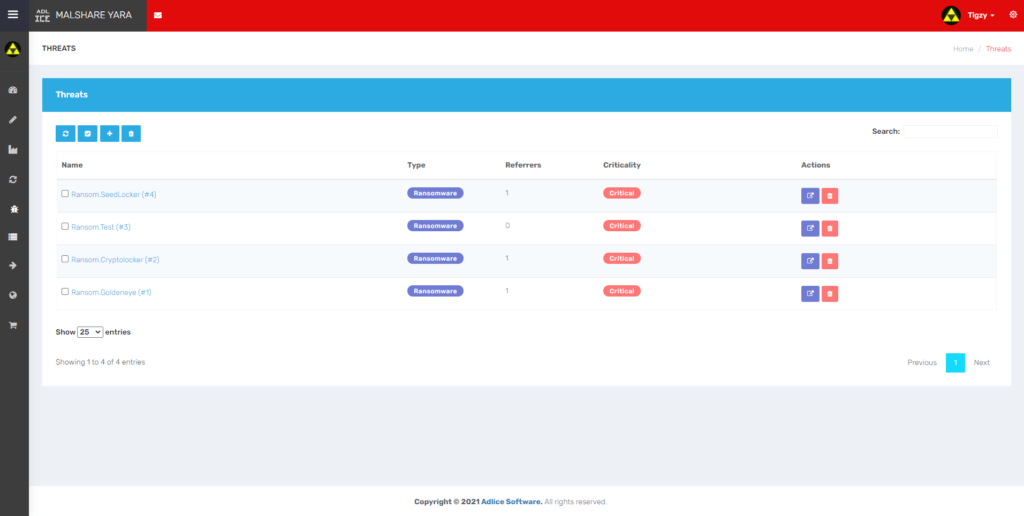This screenshot has height=516, width=1024.
Task: Click the refresh button above the table
Action: (65, 133)
